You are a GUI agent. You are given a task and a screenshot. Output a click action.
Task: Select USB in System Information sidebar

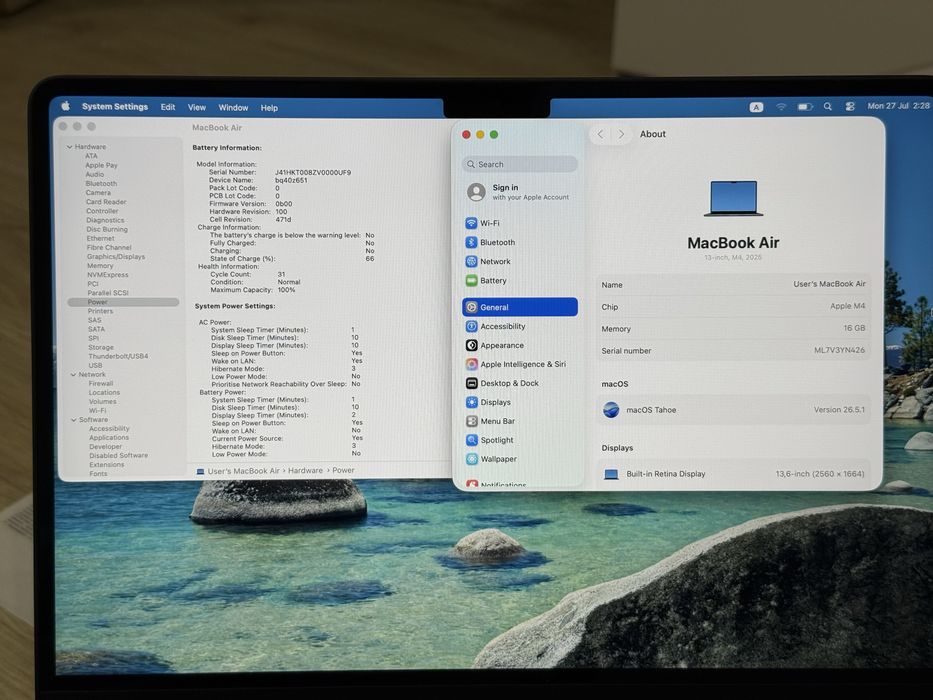coord(95,365)
